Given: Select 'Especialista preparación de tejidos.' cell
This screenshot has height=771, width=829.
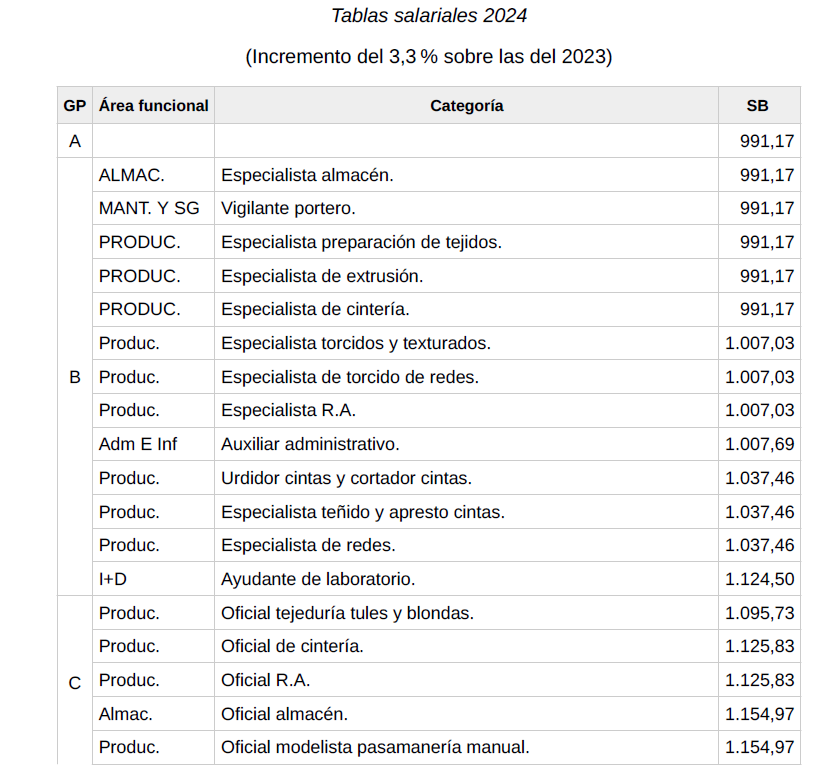Looking at the screenshot, I should point(361,243).
